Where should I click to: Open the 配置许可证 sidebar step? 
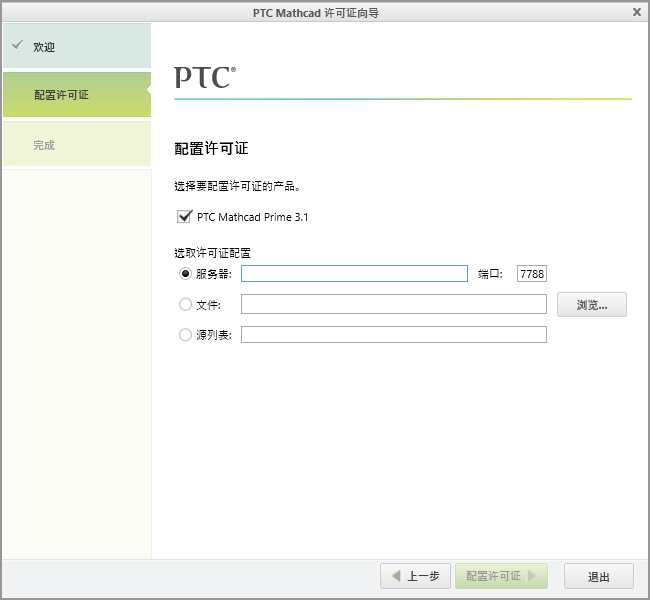77,95
